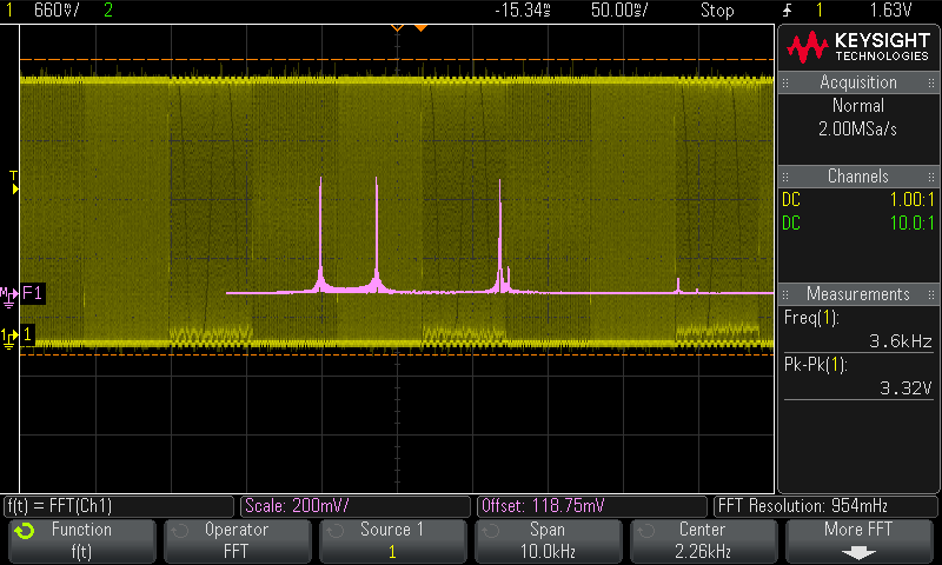Adjust the Center 2.26kHz softkey
This screenshot has width=942, height=565.
pos(704,540)
